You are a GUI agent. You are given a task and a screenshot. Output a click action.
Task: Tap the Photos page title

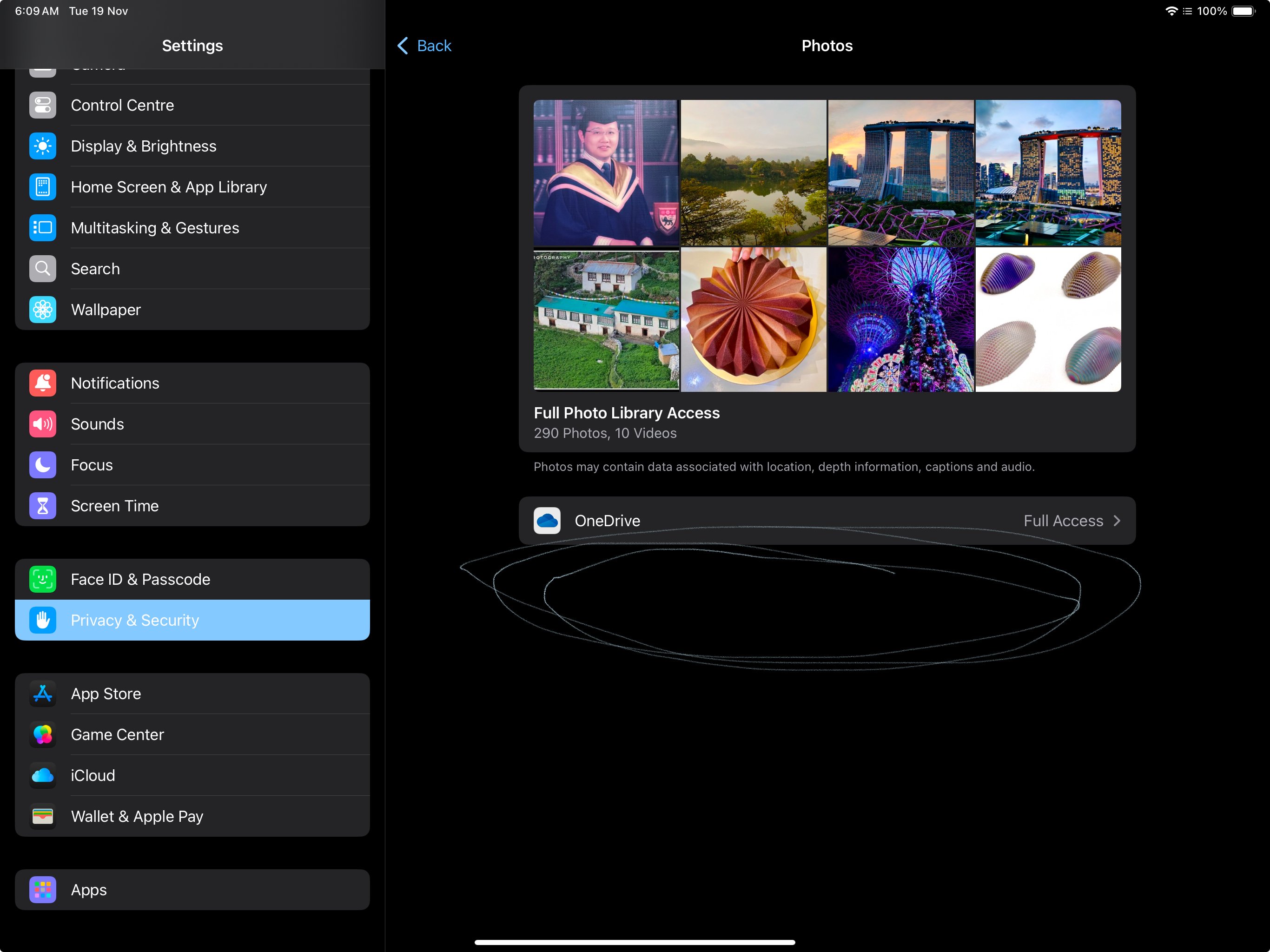[827, 46]
